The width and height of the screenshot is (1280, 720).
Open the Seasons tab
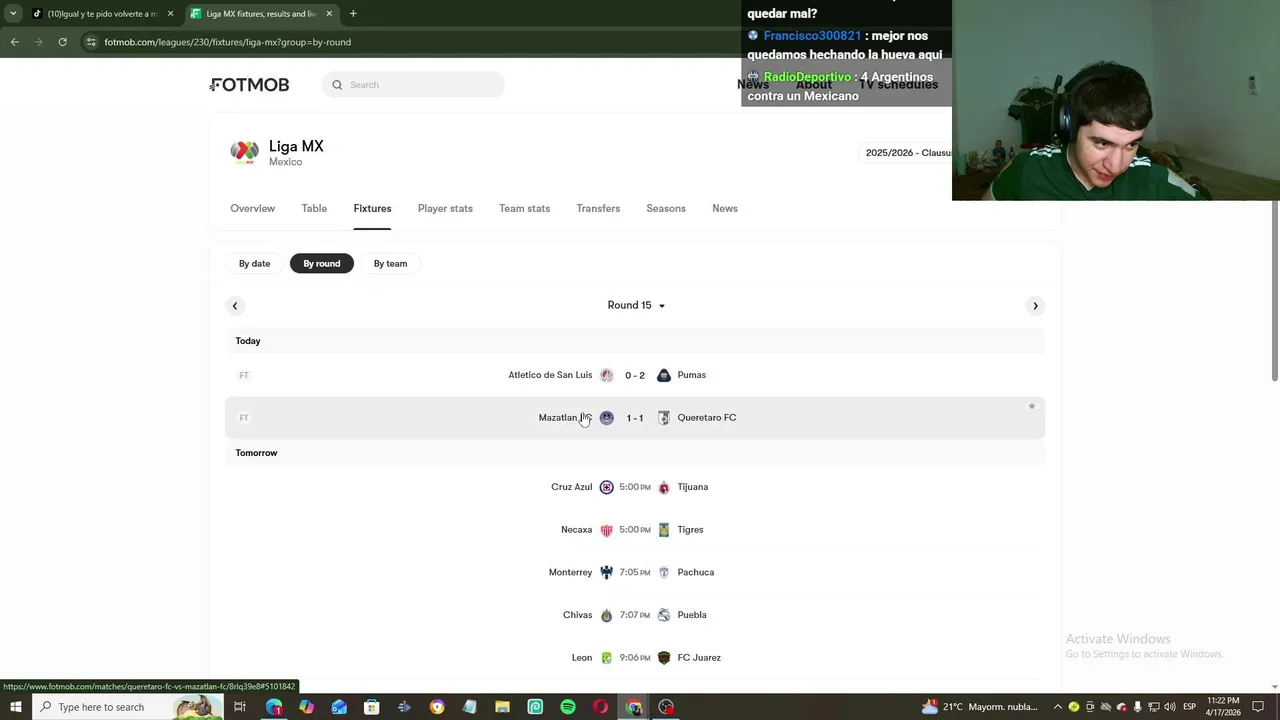pyautogui.click(x=666, y=208)
